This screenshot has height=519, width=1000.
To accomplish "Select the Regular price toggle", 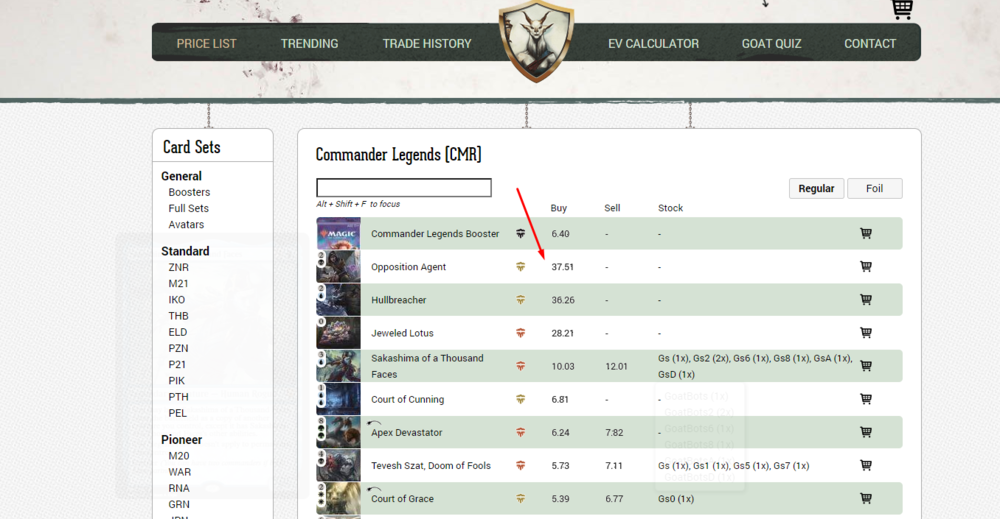I will click(x=816, y=188).
